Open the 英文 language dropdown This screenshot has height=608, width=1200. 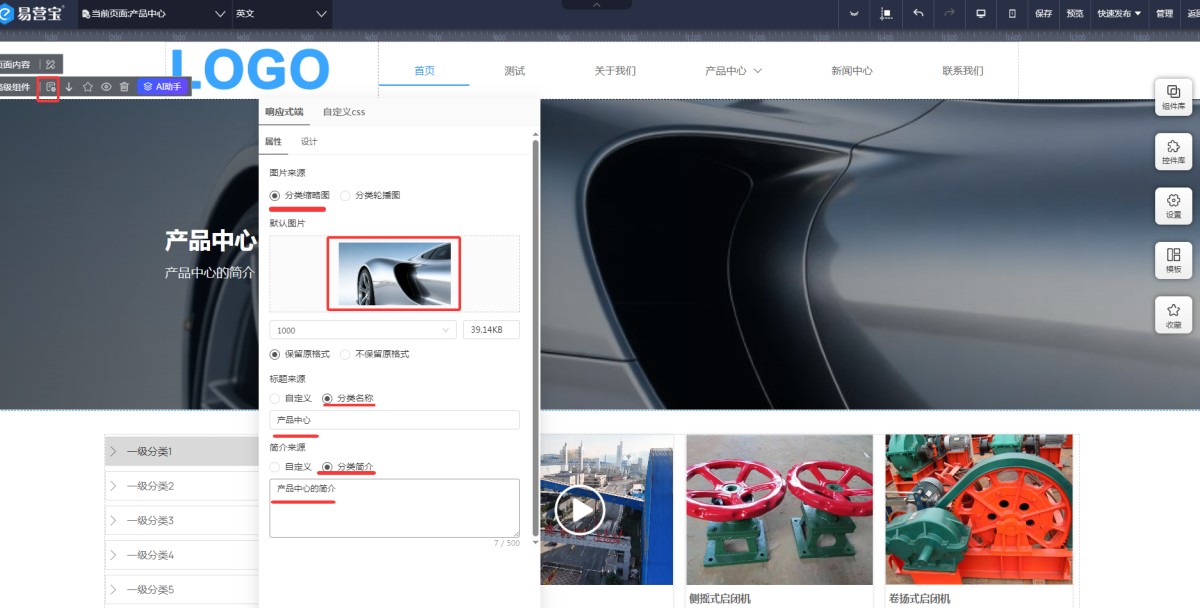pos(281,14)
